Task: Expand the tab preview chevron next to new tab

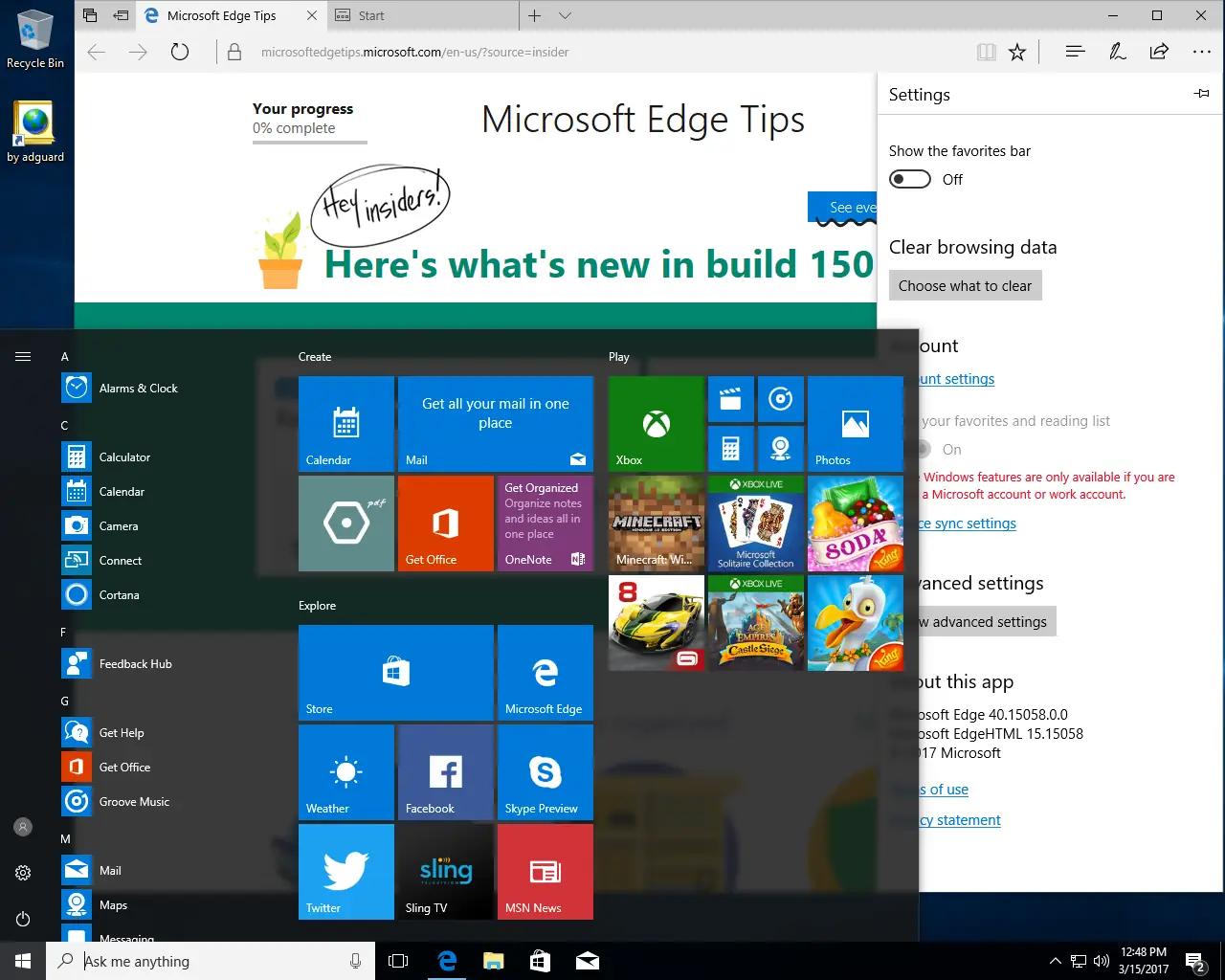Action: (x=565, y=15)
